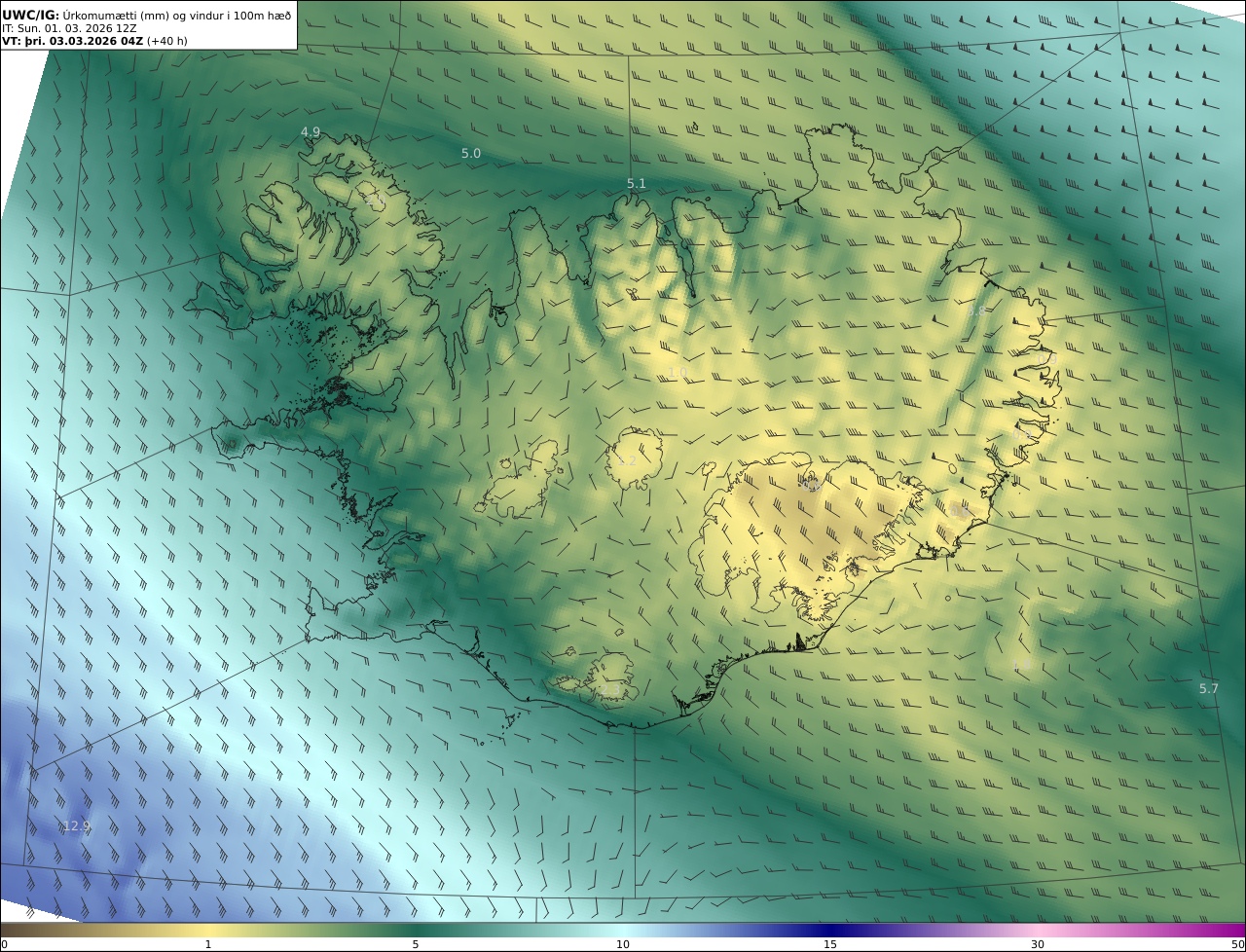Click the faint 1.8 value offshore southeast

(1022, 664)
